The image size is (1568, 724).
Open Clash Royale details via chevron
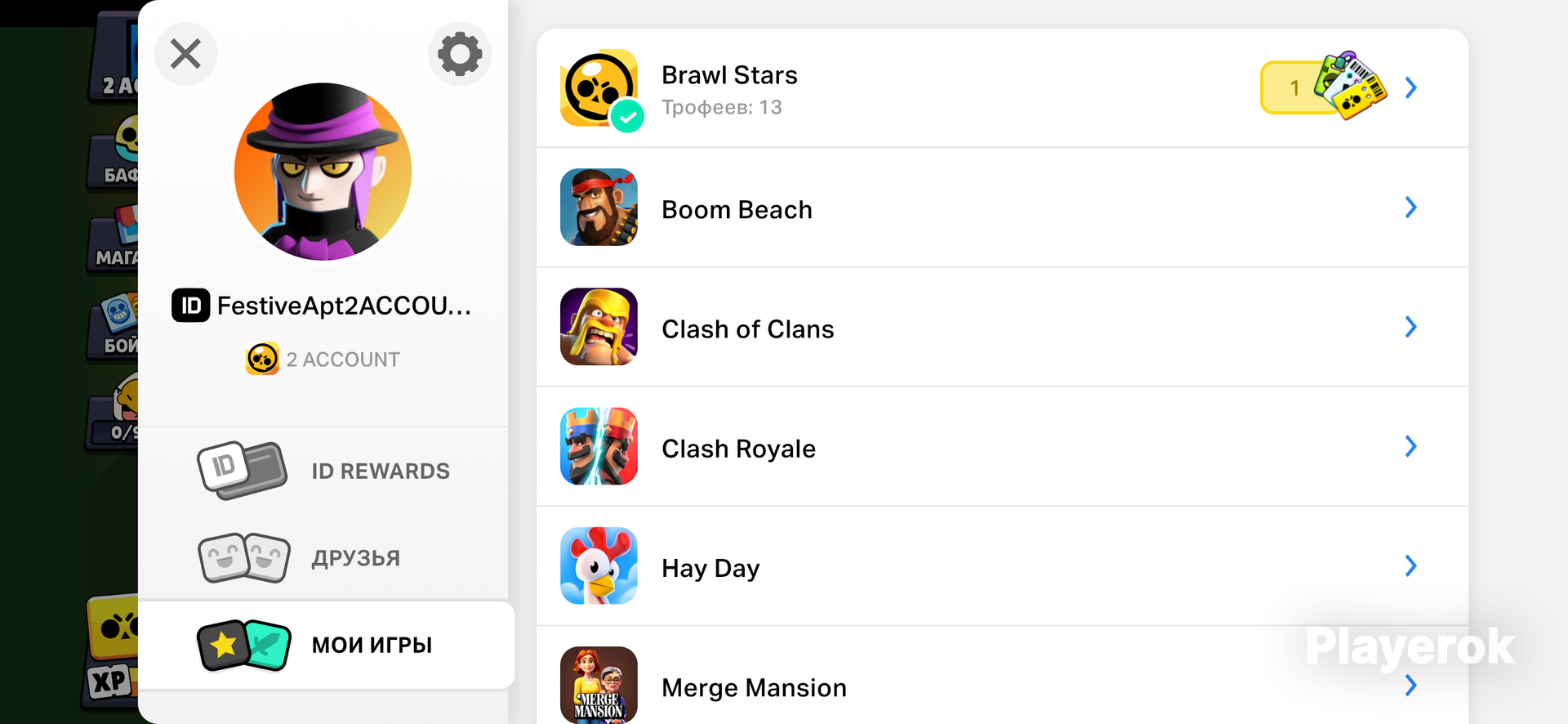[1410, 446]
